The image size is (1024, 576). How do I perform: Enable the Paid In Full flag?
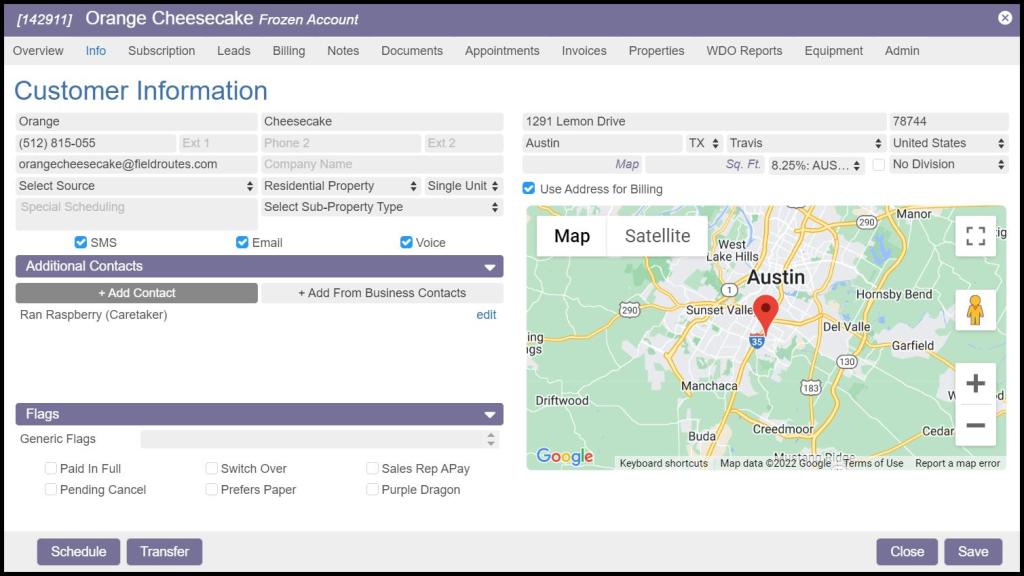51,468
